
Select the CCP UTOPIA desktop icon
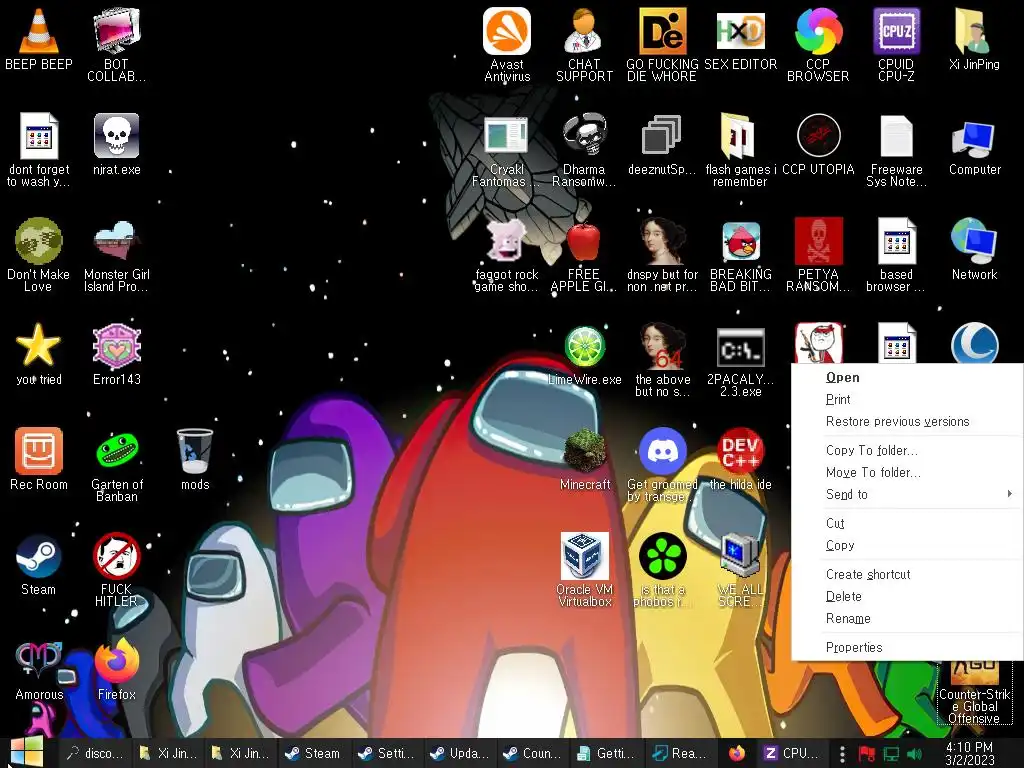click(x=818, y=136)
